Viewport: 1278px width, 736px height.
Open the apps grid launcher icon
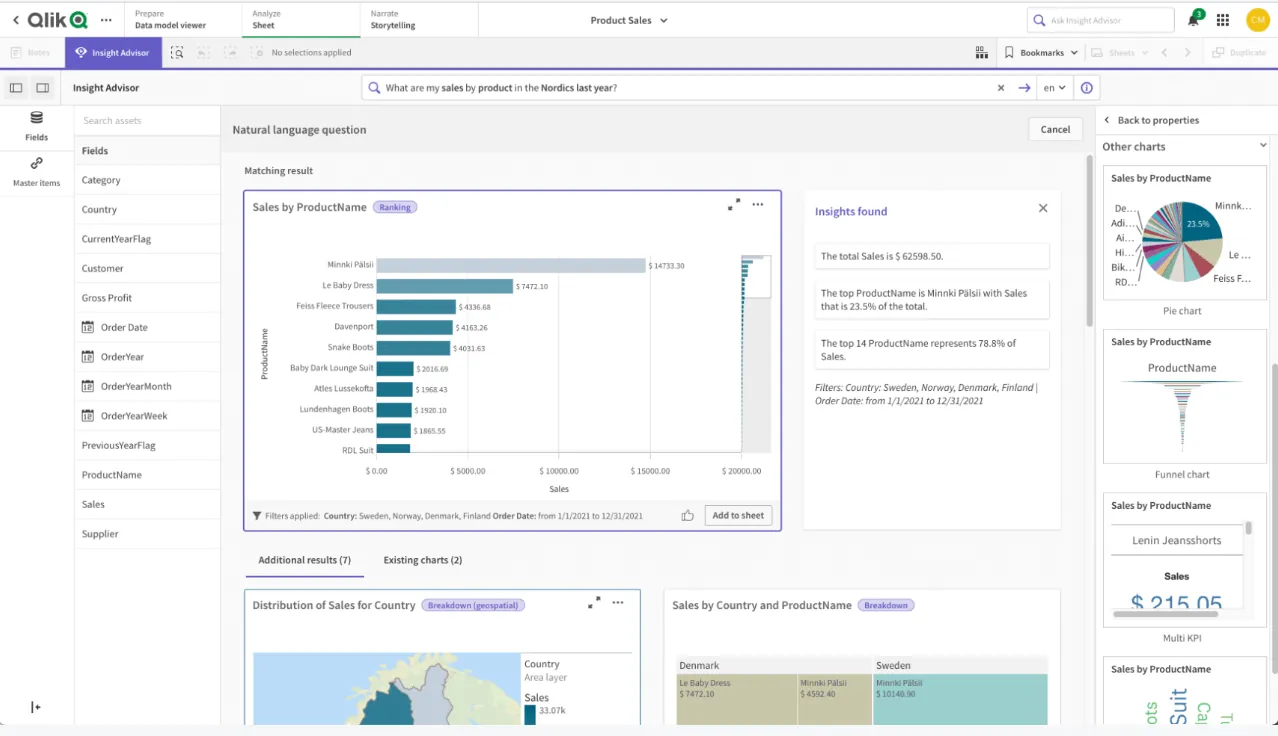1223,20
